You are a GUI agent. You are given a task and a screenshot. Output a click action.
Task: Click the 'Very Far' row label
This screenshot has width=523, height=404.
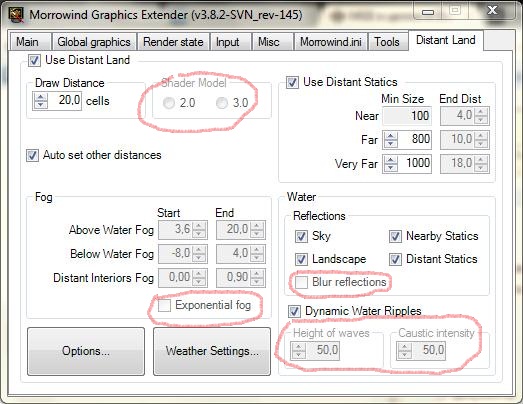coord(356,164)
